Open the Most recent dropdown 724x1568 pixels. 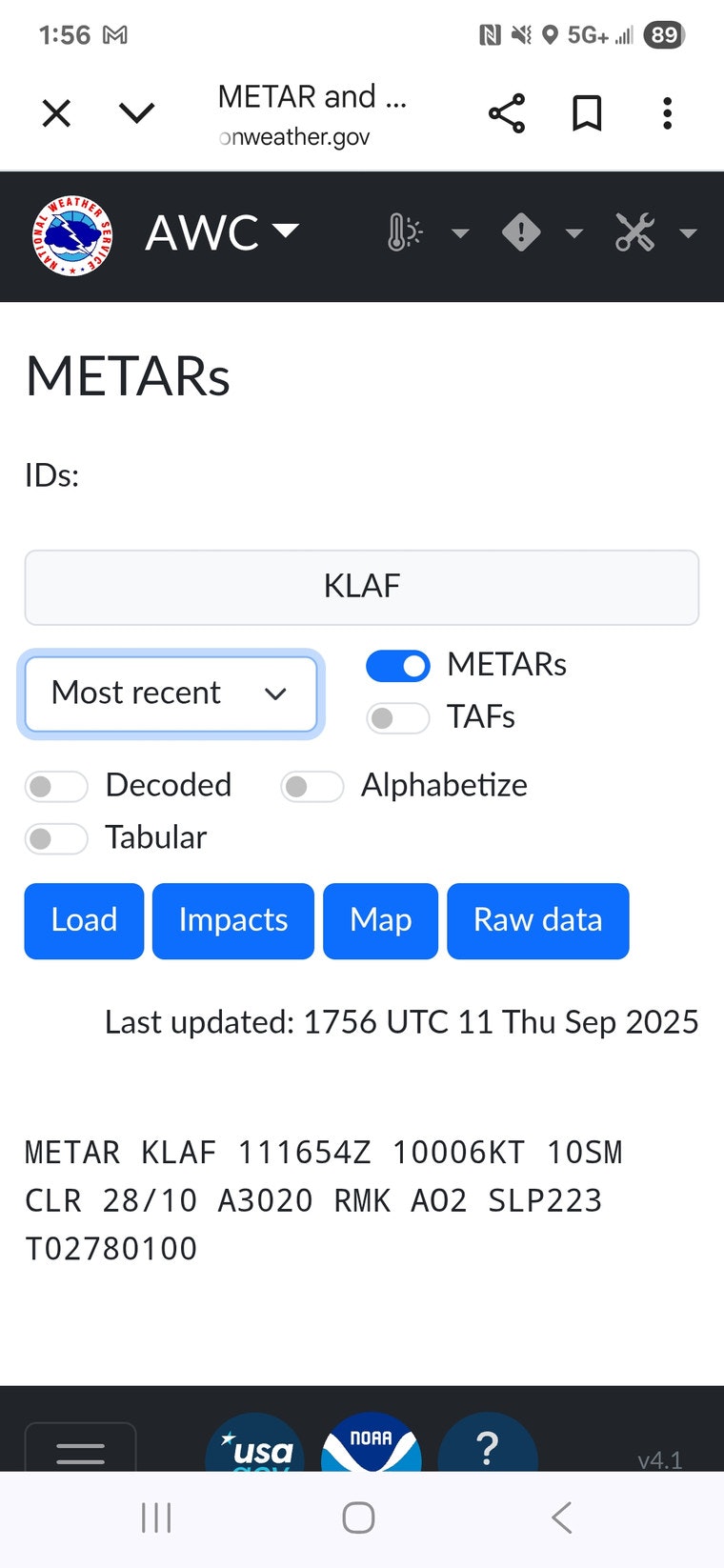(x=171, y=694)
